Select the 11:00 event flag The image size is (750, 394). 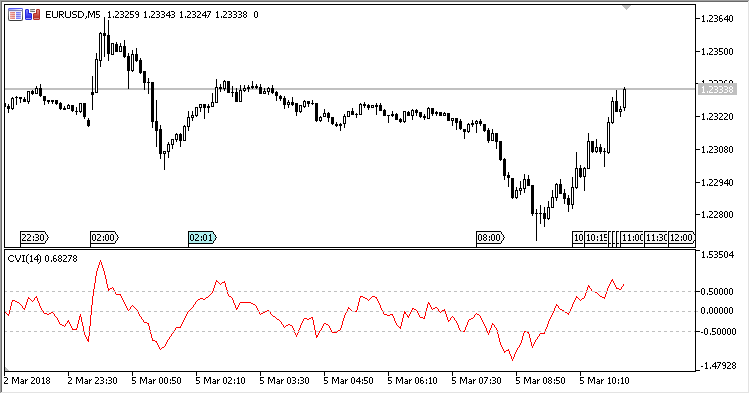pyautogui.click(x=632, y=238)
